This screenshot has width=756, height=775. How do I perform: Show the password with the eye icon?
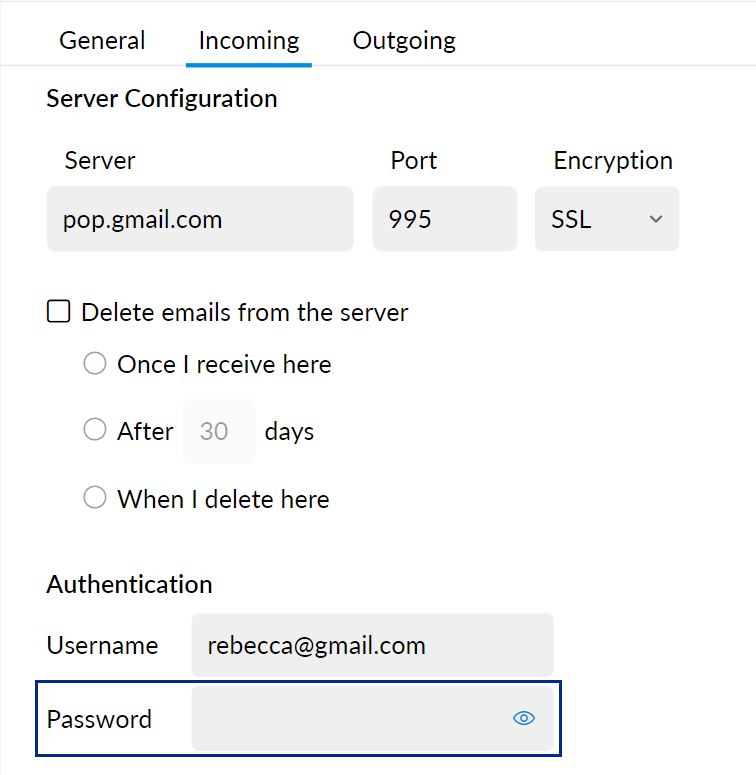524,718
